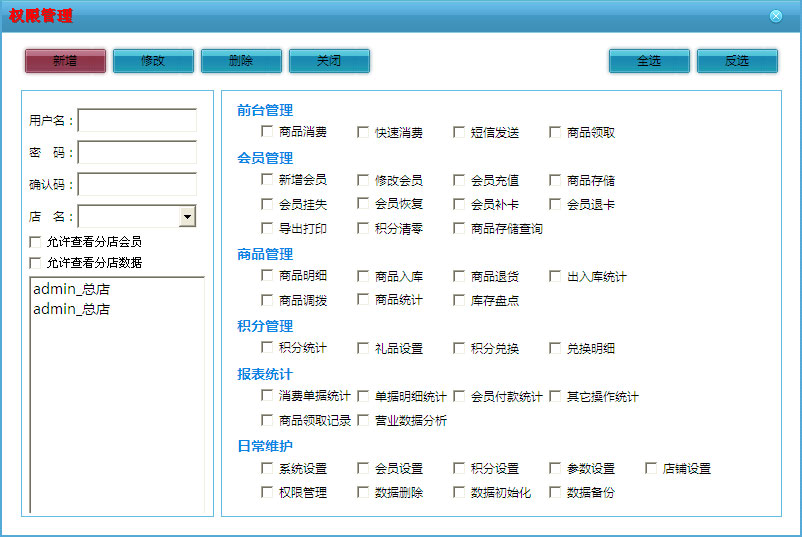Select second admin_总店 list entry
The width and height of the screenshot is (802, 537).
(x=72, y=309)
